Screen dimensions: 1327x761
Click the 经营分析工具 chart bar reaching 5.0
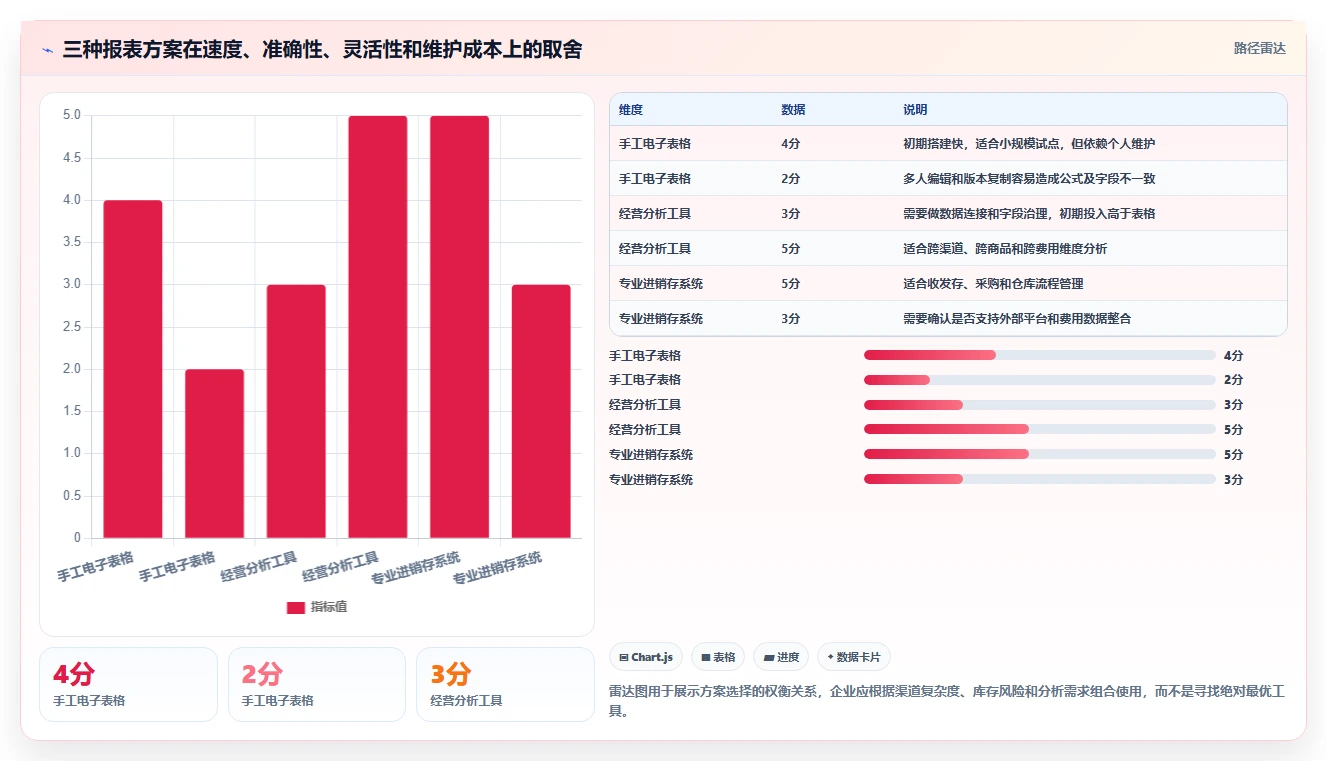[x=378, y=327]
